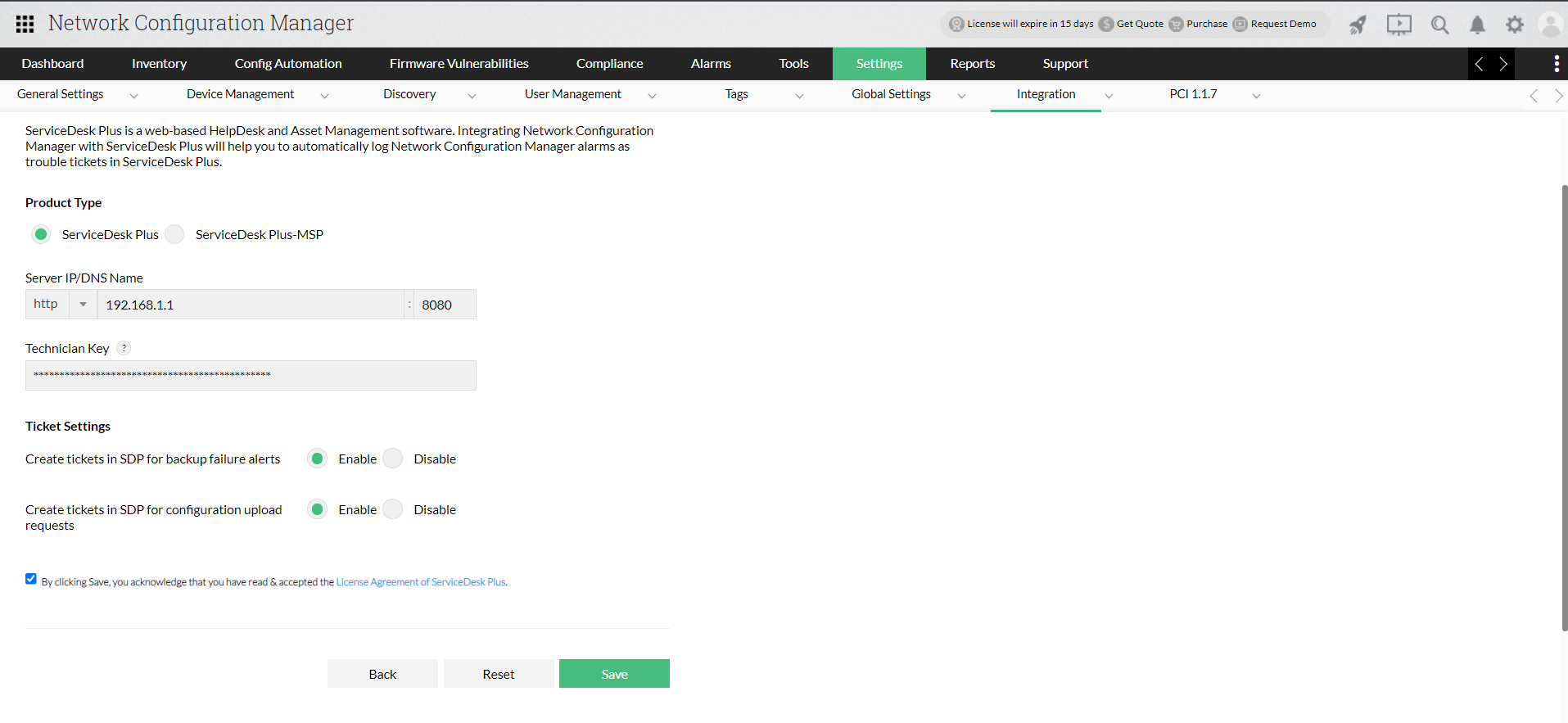Expand Discovery submenu chevron
Screen dimensions: 1568x723
[x=472, y=96]
